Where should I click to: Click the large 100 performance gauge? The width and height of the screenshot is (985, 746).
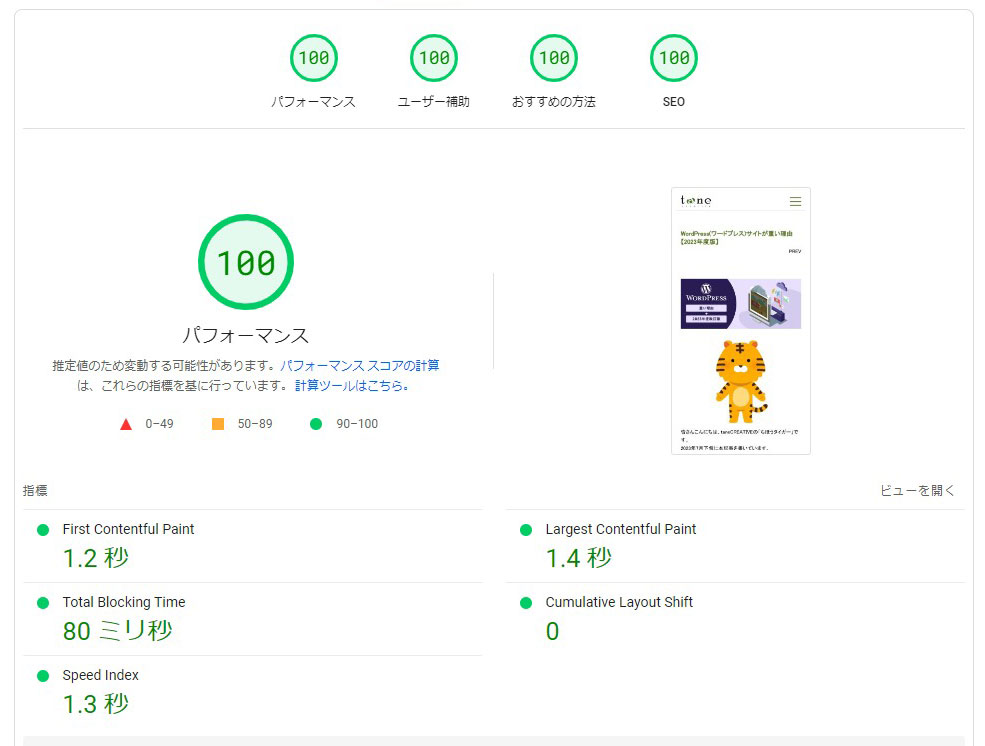click(x=245, y=262)
